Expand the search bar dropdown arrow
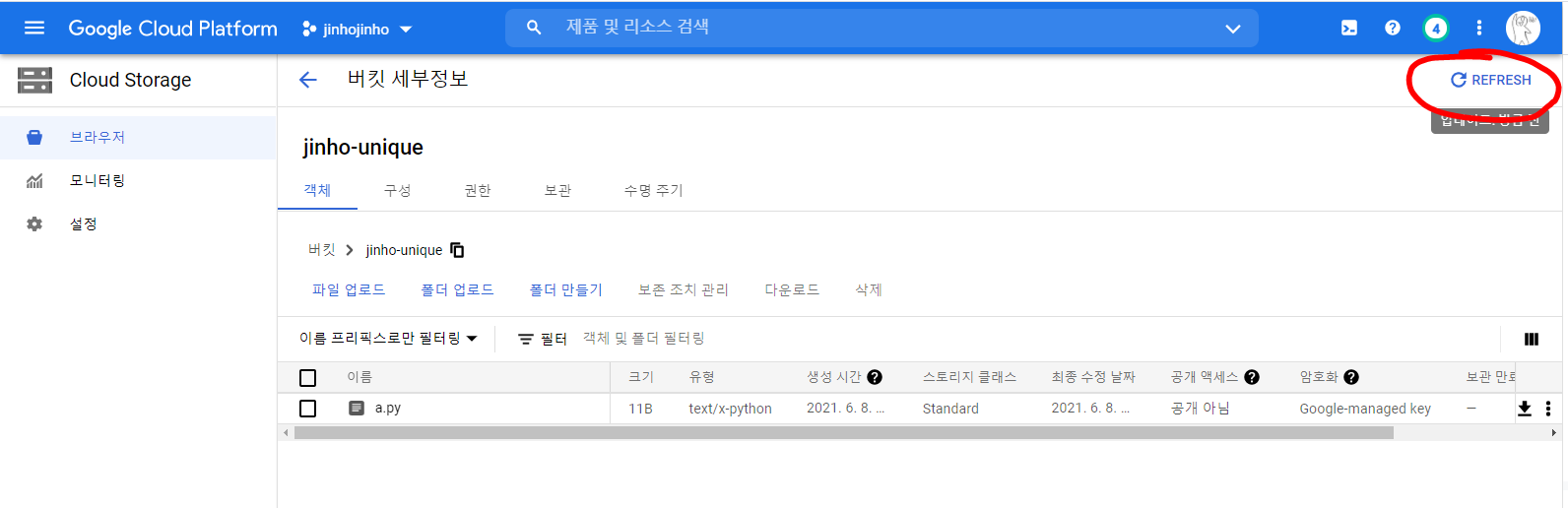This screenshot has height=508, width=1568. (x=1232, y=29)
